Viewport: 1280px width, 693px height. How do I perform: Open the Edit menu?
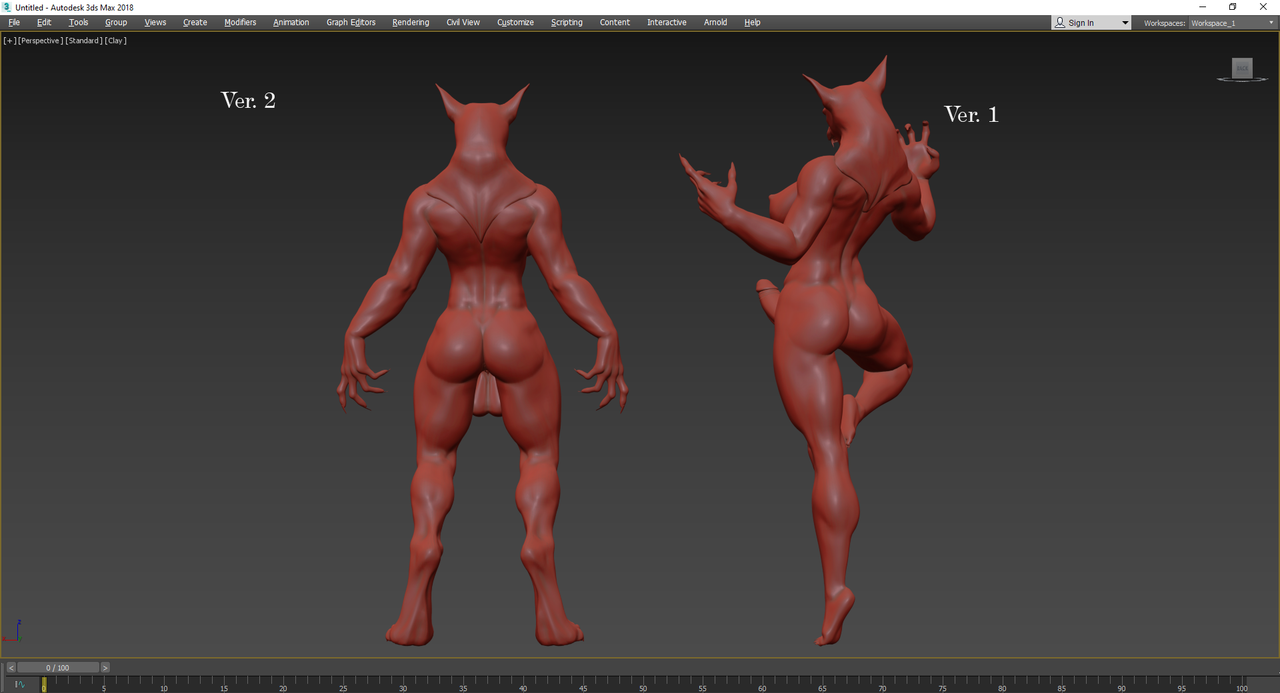tap(44, 22)
